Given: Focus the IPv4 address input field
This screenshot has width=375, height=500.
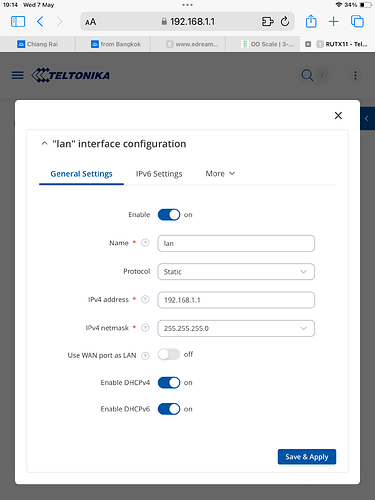Looking at the screenshot, I should click(x=236, y=300).
